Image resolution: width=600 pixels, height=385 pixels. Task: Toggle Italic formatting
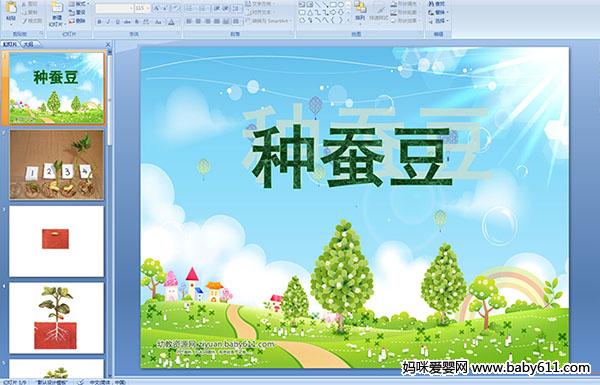tap(108, 22)
